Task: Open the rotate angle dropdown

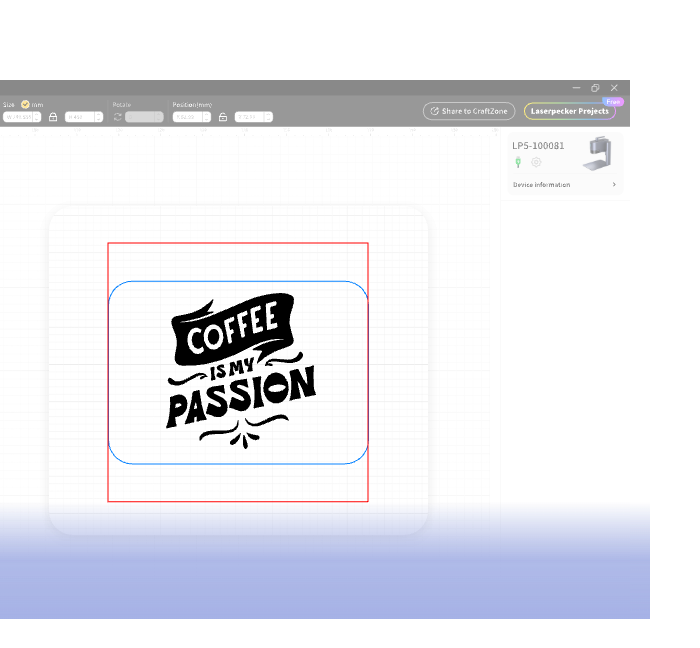Action: click(158, 117)
